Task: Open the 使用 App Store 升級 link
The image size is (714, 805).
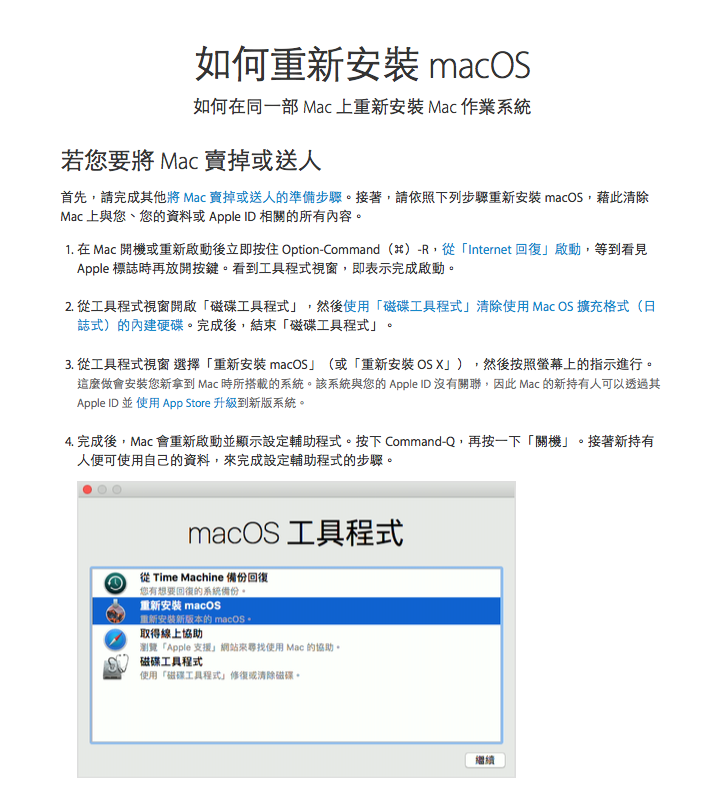Action: (186, 403)
